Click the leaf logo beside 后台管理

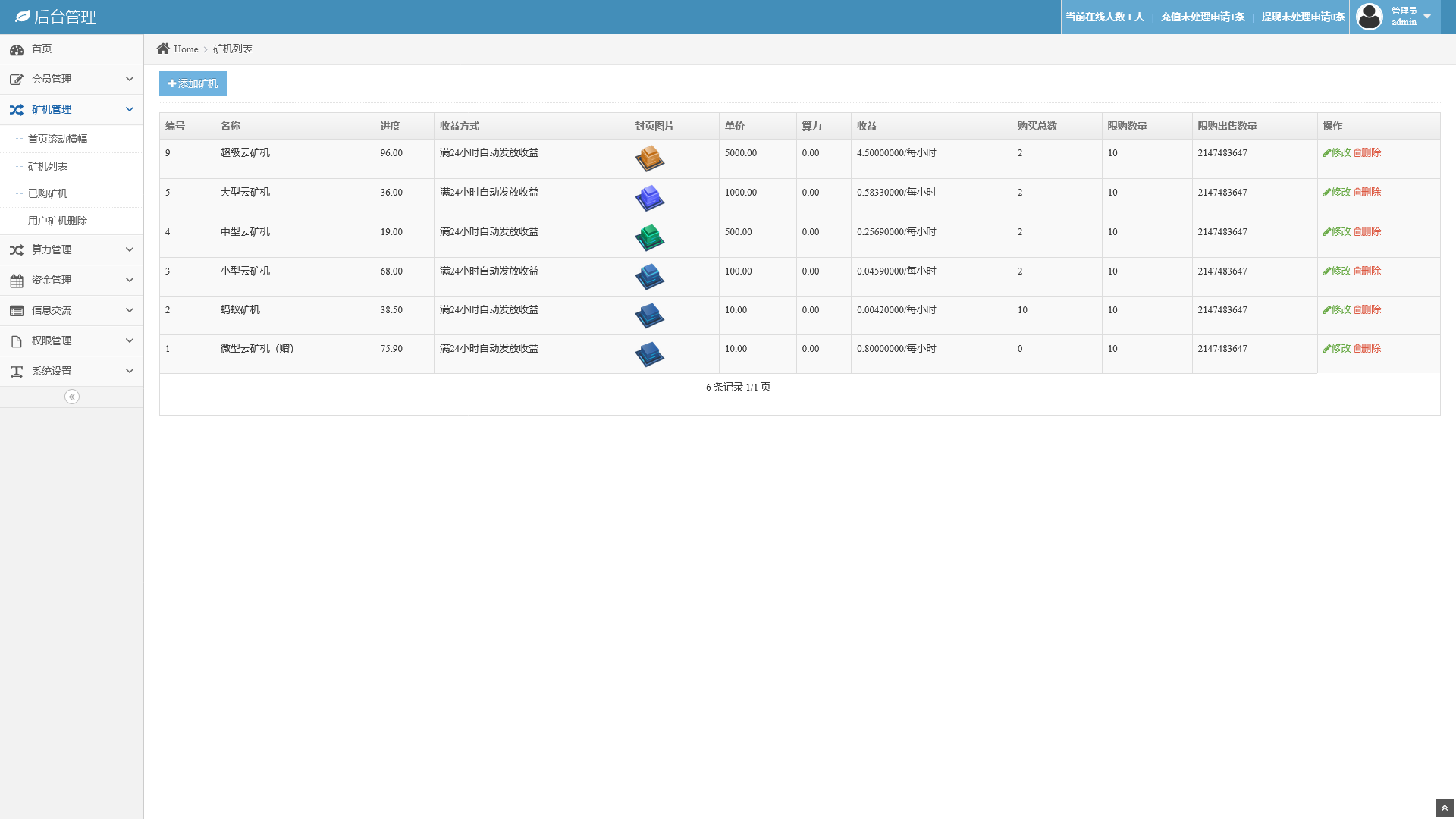[23, 17]
